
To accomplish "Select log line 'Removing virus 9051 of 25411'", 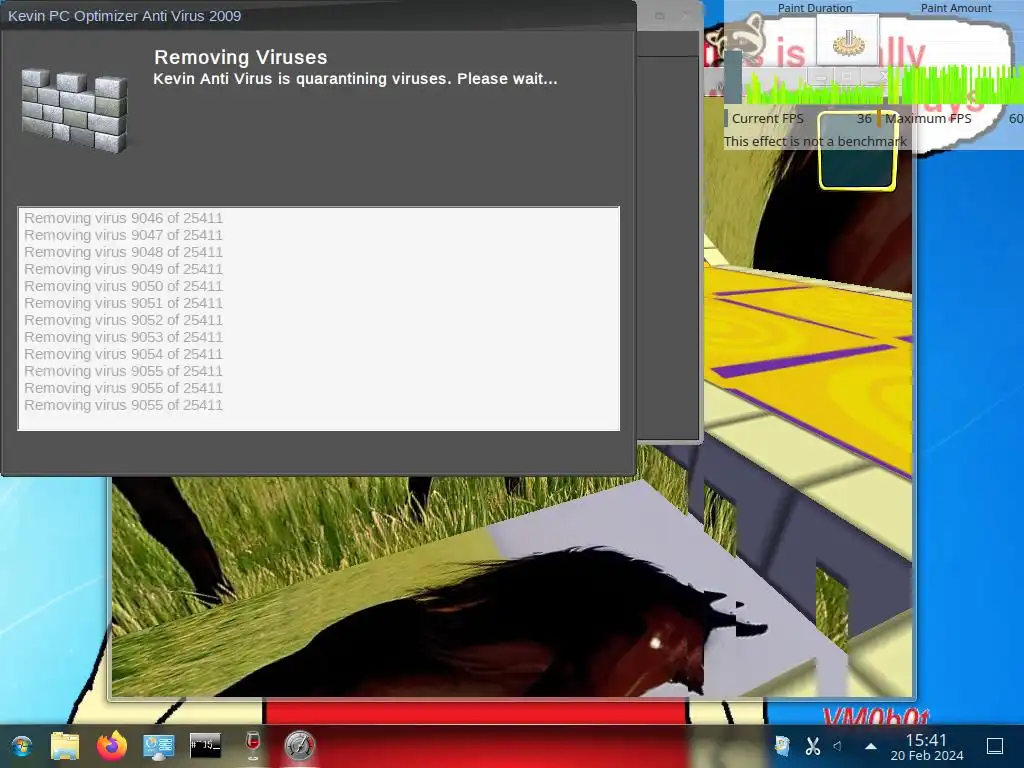I will pyautogui.click(x=123, y=303).
